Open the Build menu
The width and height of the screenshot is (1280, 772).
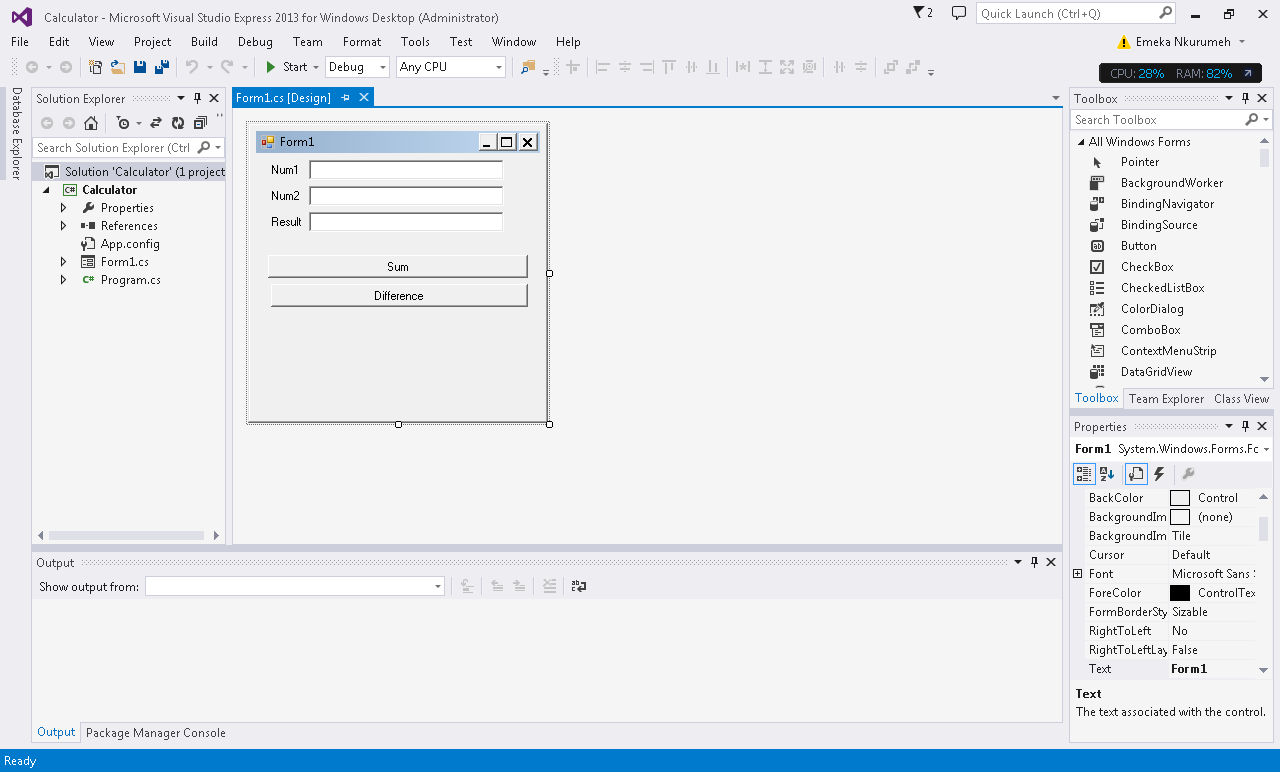[x=204, y=42]
